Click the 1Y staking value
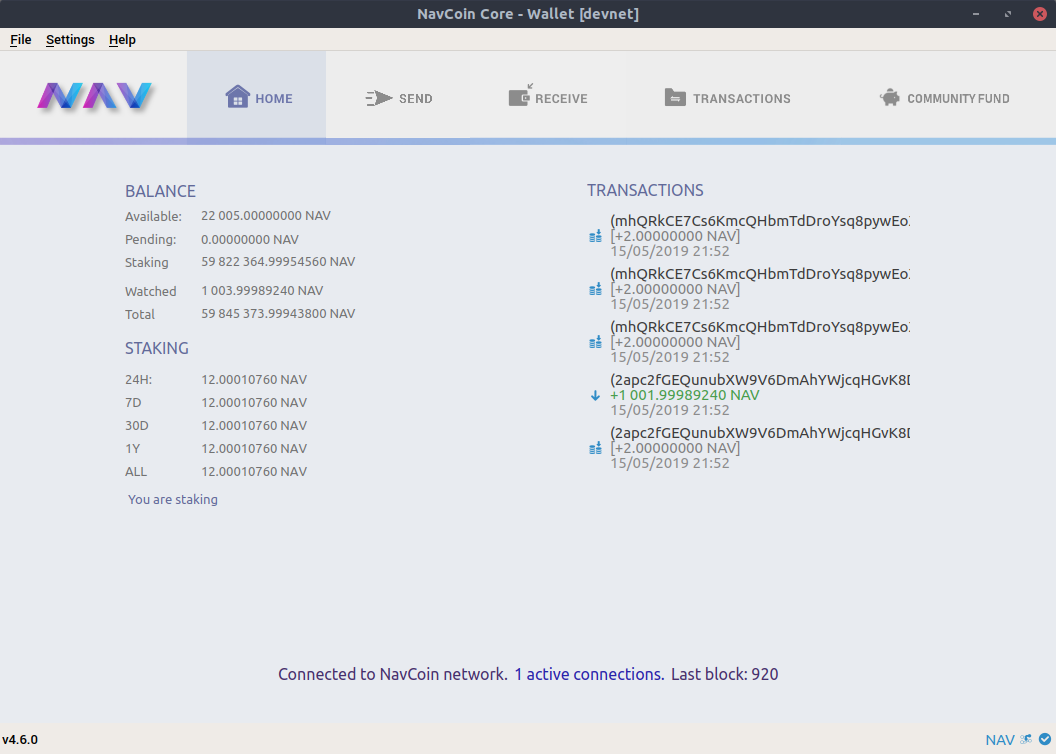The image size is (1056, 754). tap(254, 448)
